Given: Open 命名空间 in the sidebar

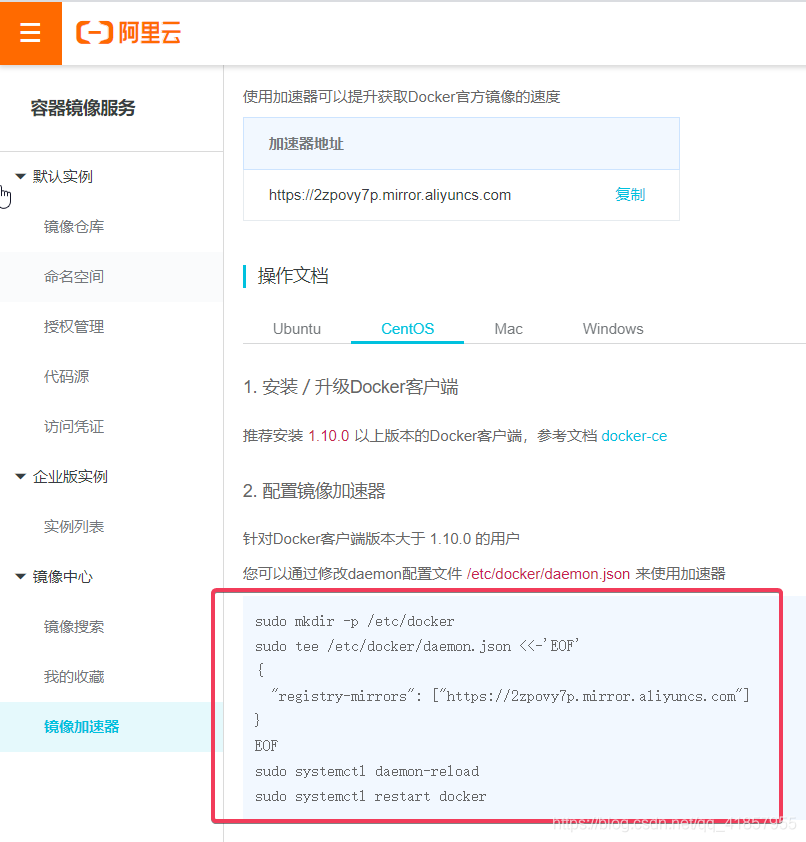Looking at the screenshot, I should click(x=74, y=277).
